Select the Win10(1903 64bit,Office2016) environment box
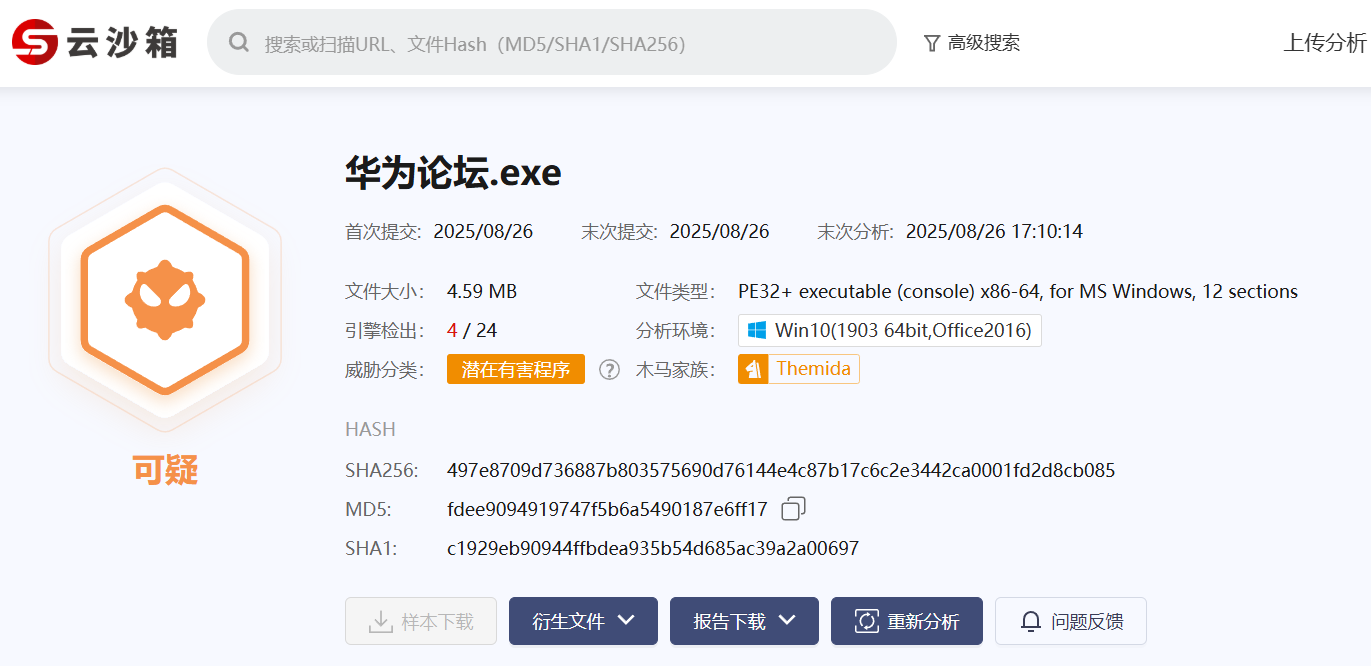 click(x=890, y=330)
